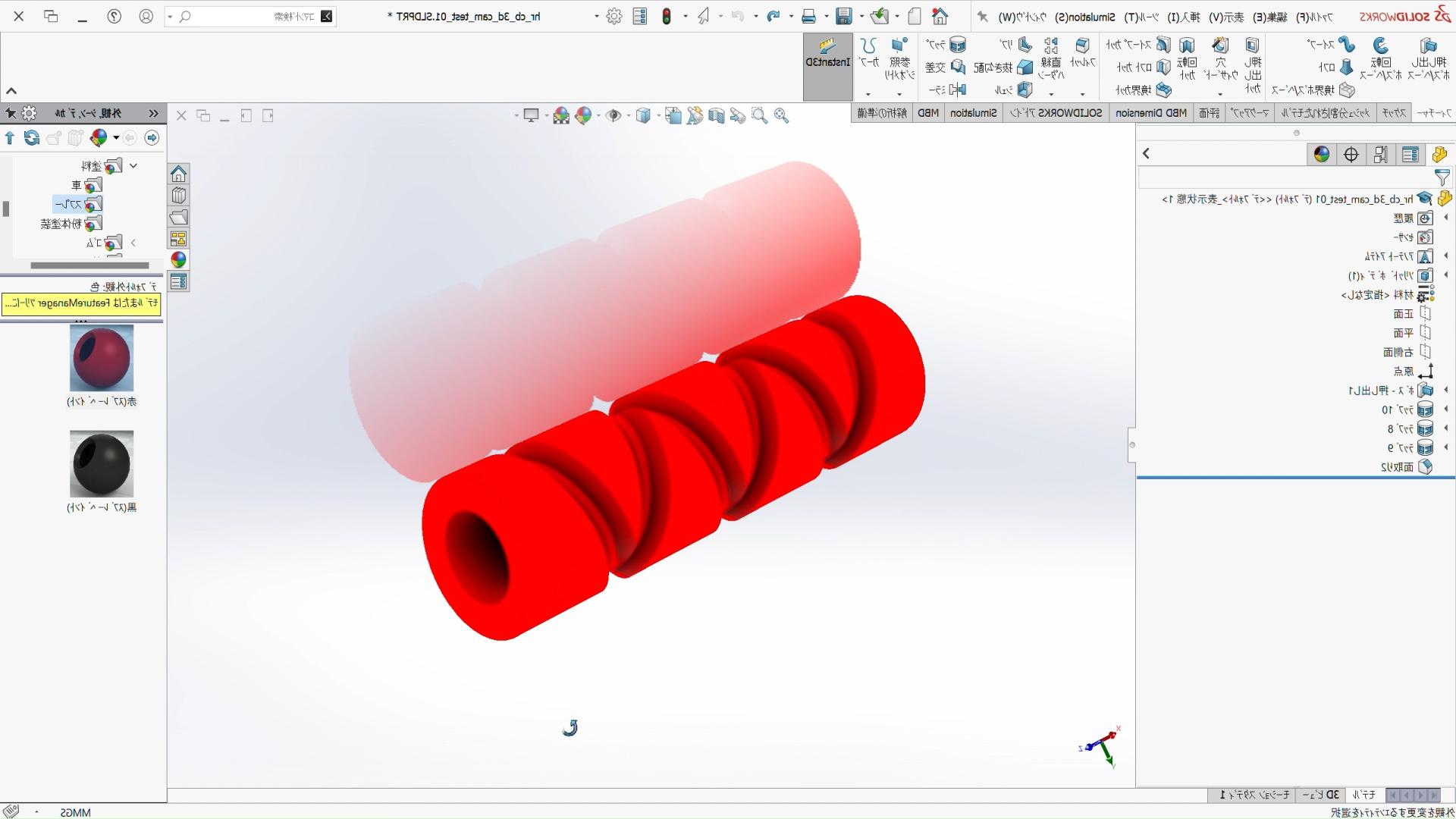Select the Mirror tool
This screenshot has height=819, width=1456.
click(947, 90)
